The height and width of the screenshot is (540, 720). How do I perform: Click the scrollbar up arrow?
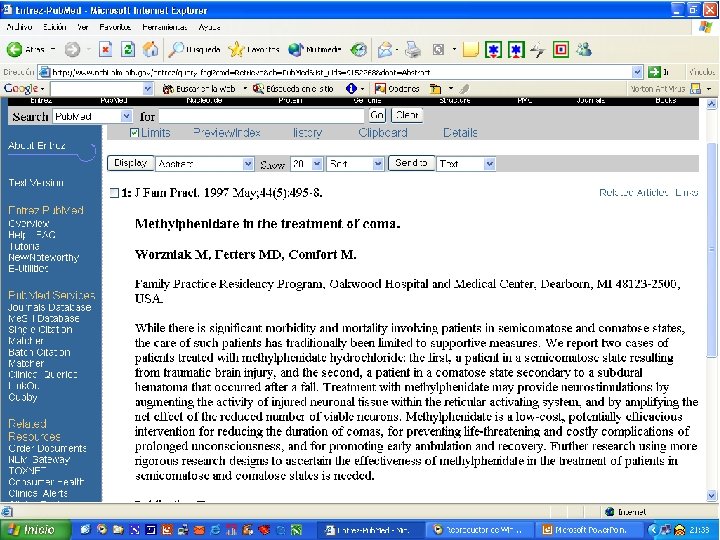(711, 104)
